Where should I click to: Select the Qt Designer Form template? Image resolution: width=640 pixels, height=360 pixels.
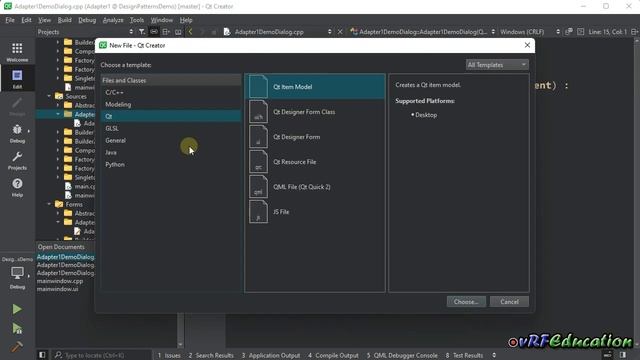315,137
